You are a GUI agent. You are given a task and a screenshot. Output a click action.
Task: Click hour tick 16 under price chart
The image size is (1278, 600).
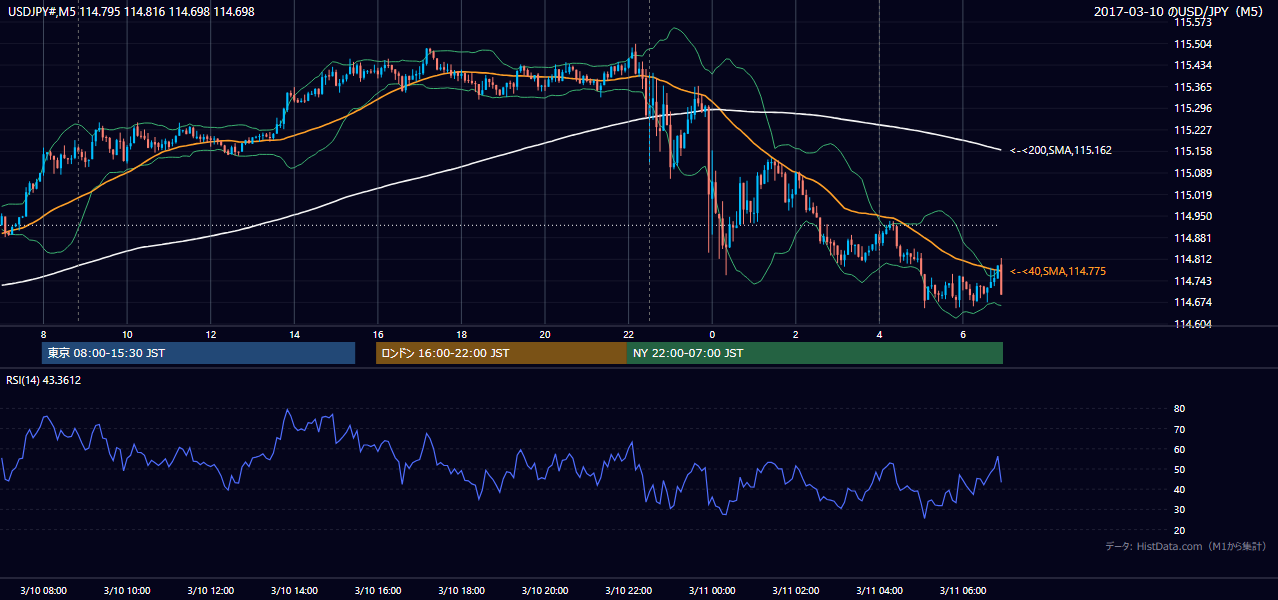click(377, 333)
